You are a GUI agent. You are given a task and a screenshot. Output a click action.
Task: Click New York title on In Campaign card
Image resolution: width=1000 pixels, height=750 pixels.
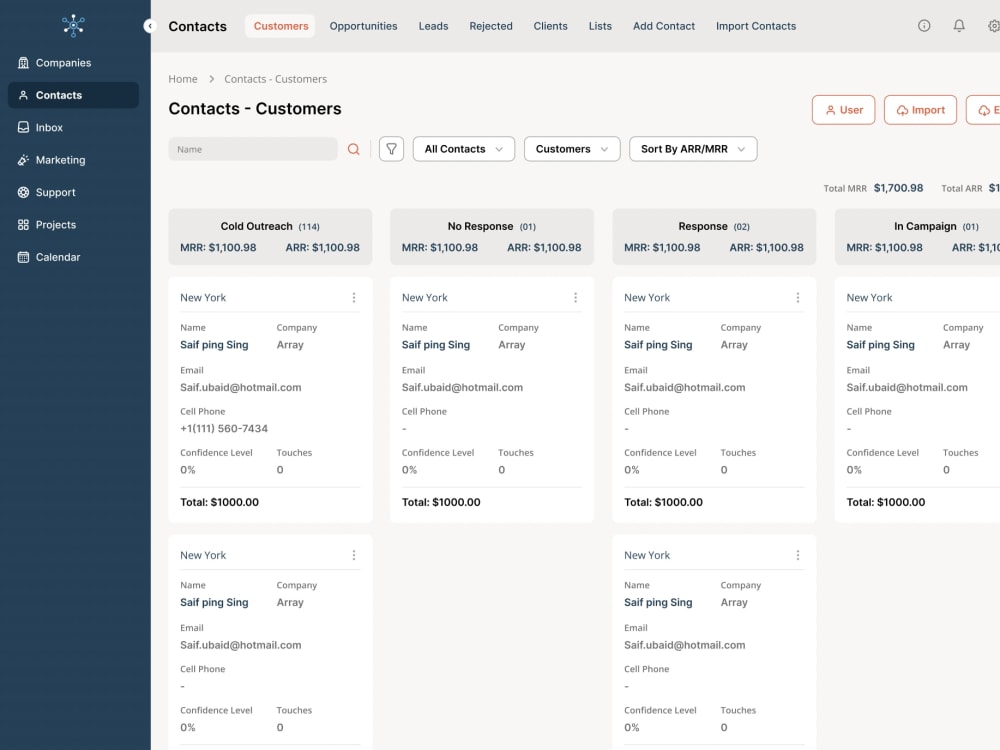tap(869, 298)
